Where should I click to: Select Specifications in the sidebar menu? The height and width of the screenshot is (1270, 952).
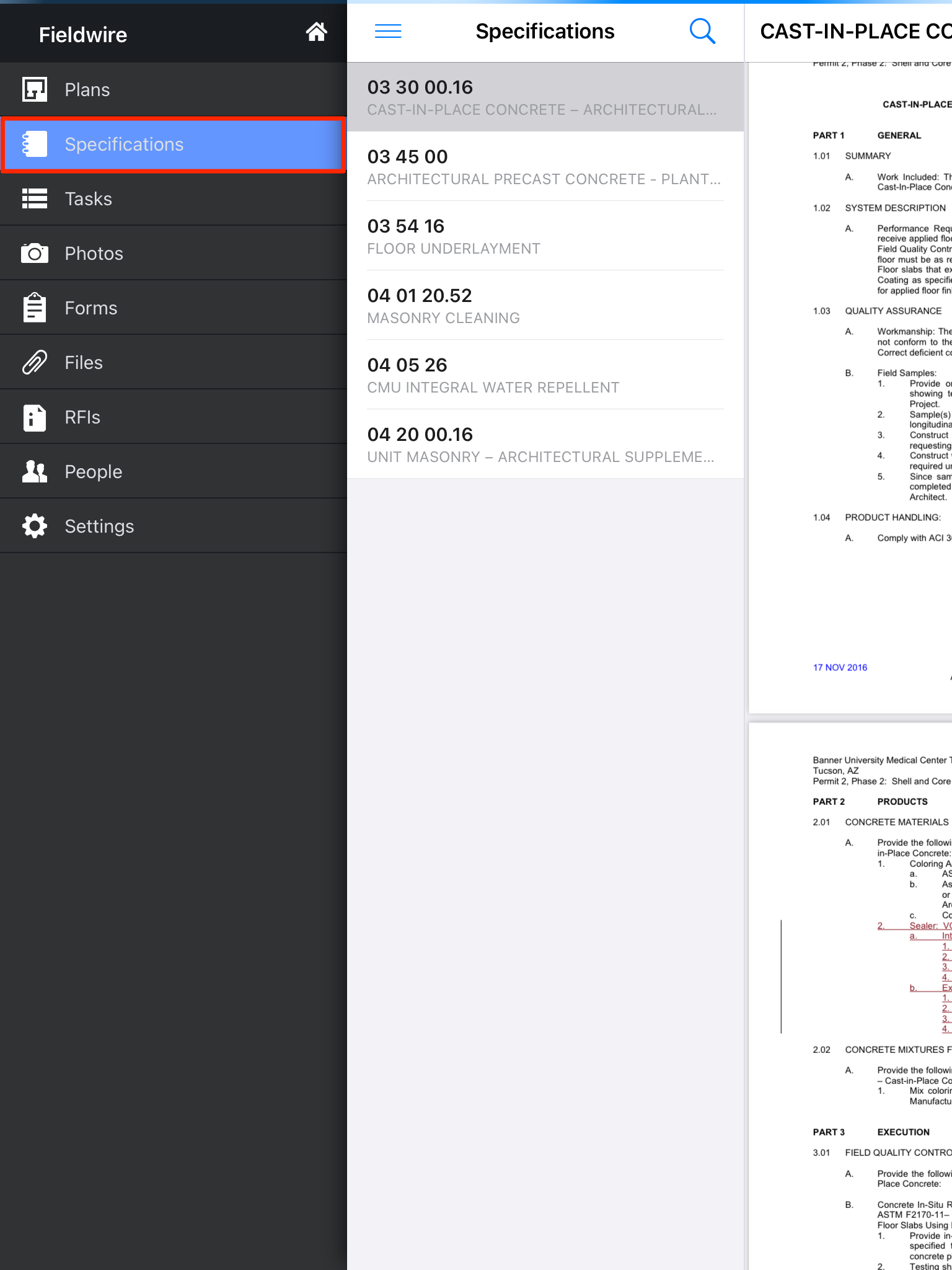[x=124, y=144]
